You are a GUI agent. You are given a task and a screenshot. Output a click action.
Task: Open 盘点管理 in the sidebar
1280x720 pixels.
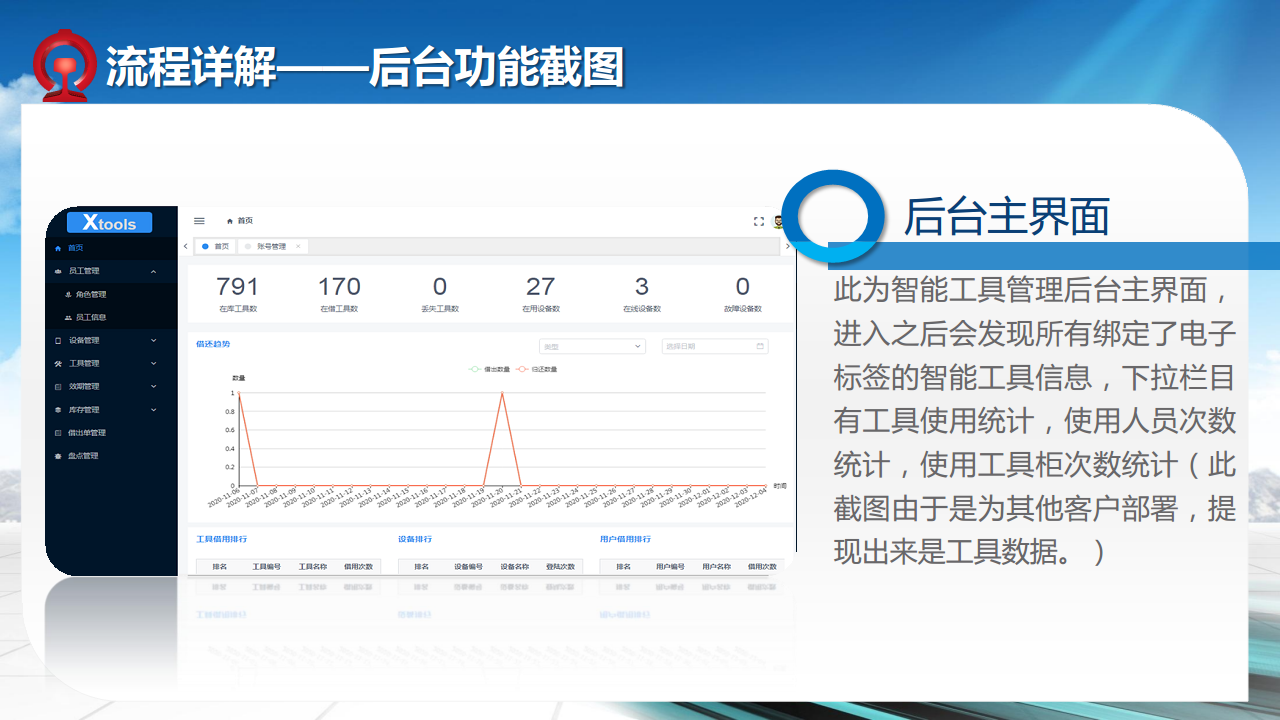(x=111, y=456)
